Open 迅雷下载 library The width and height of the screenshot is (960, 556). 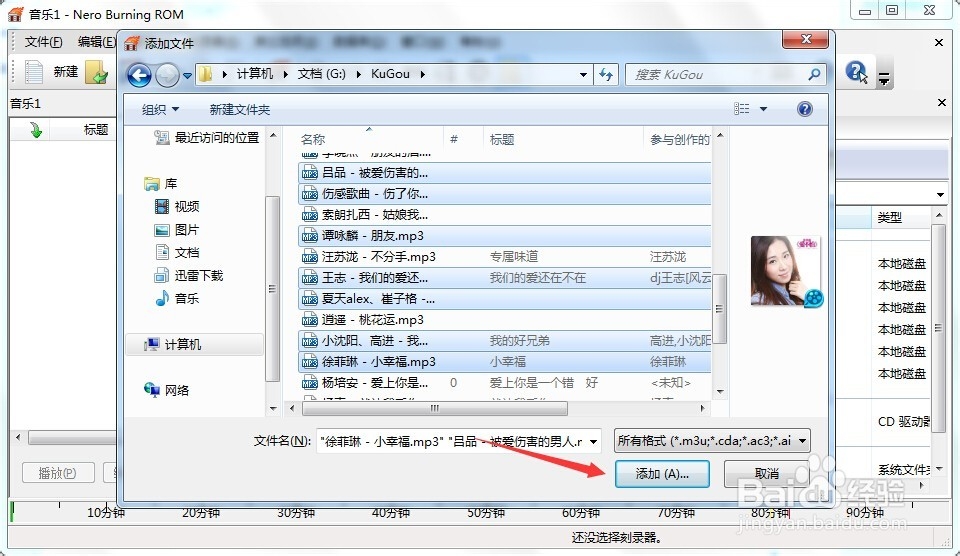point(189,276)
